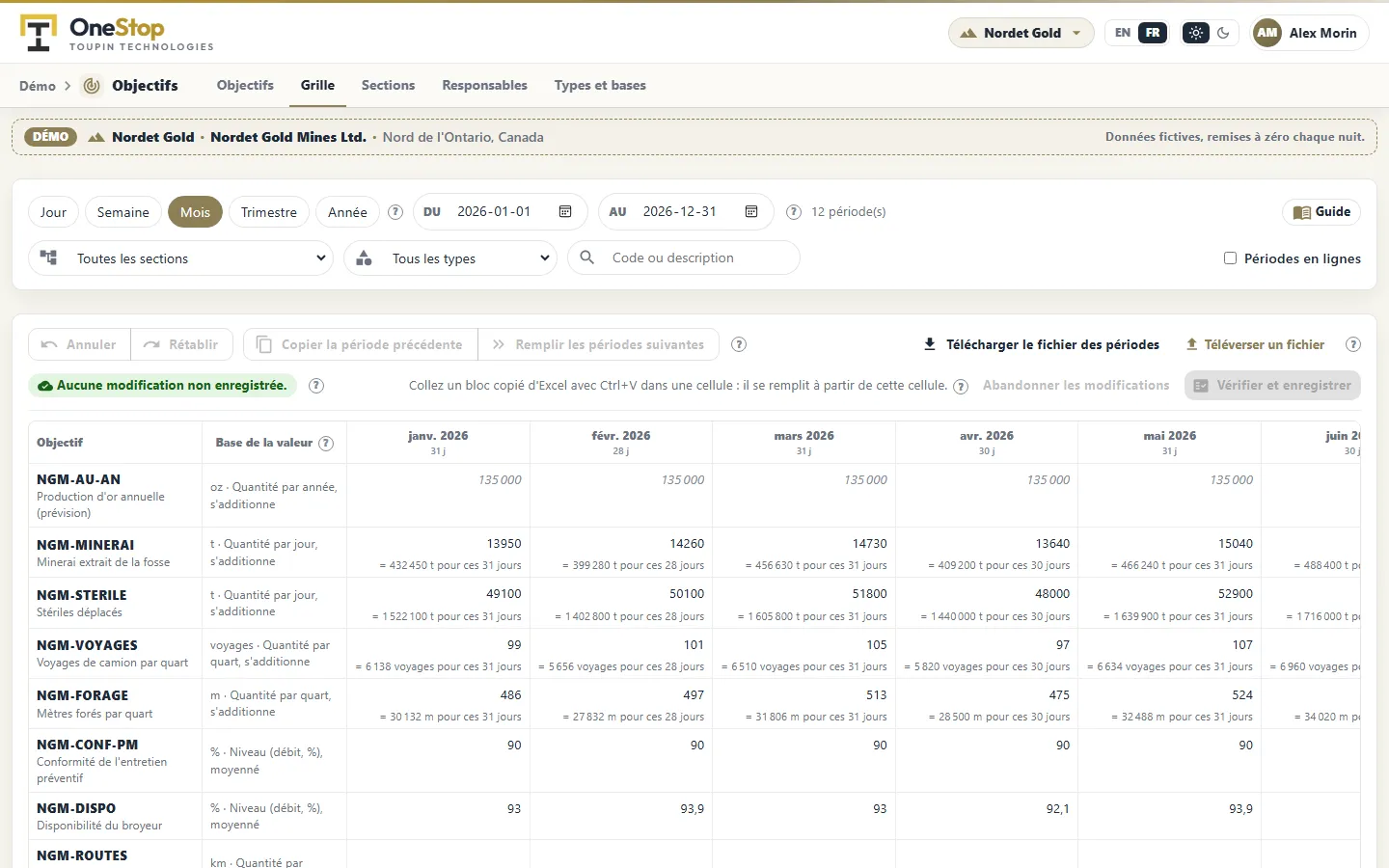Click the Démo breadcrumb link
Screen dimensions: 1389x868
coord(38,86)
